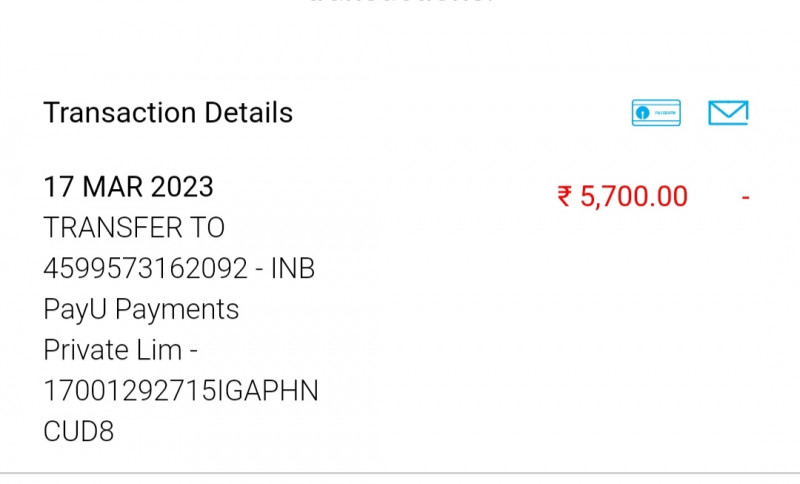Click the 5,700.00 amount figure

coord(634,197)
